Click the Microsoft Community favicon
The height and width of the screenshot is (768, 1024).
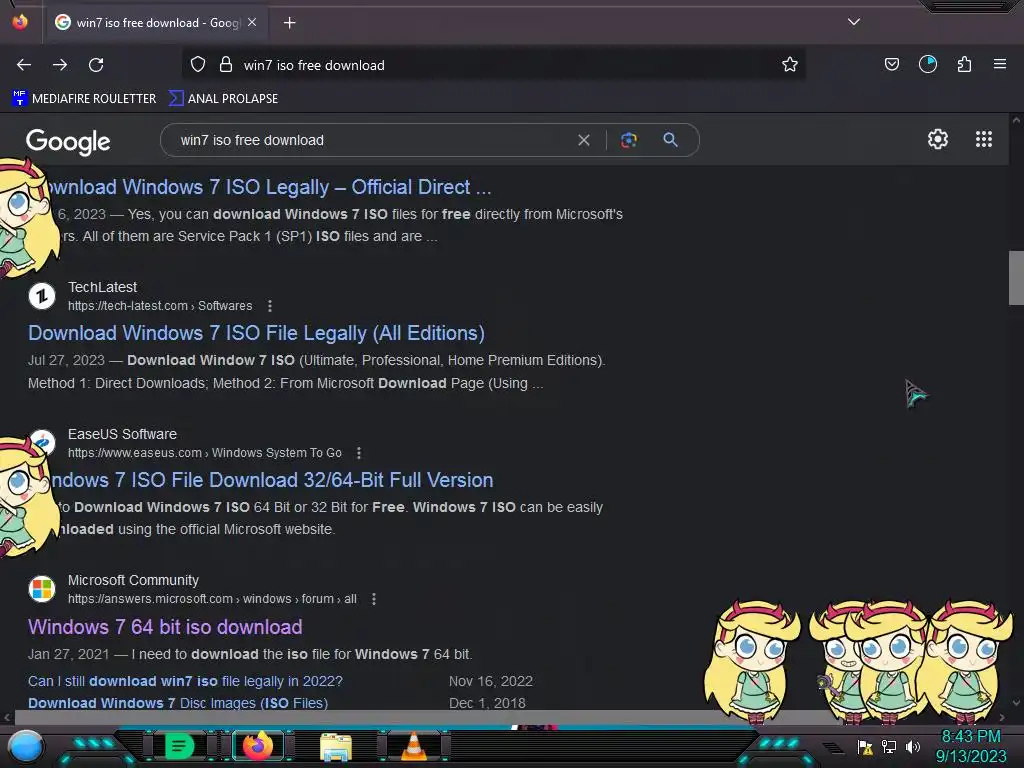(42, 589)
